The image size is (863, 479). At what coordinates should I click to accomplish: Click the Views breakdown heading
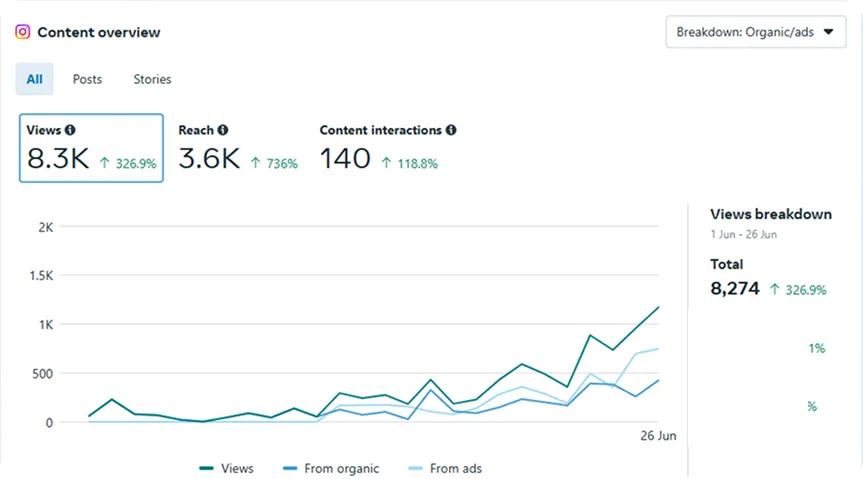(770, 214)
